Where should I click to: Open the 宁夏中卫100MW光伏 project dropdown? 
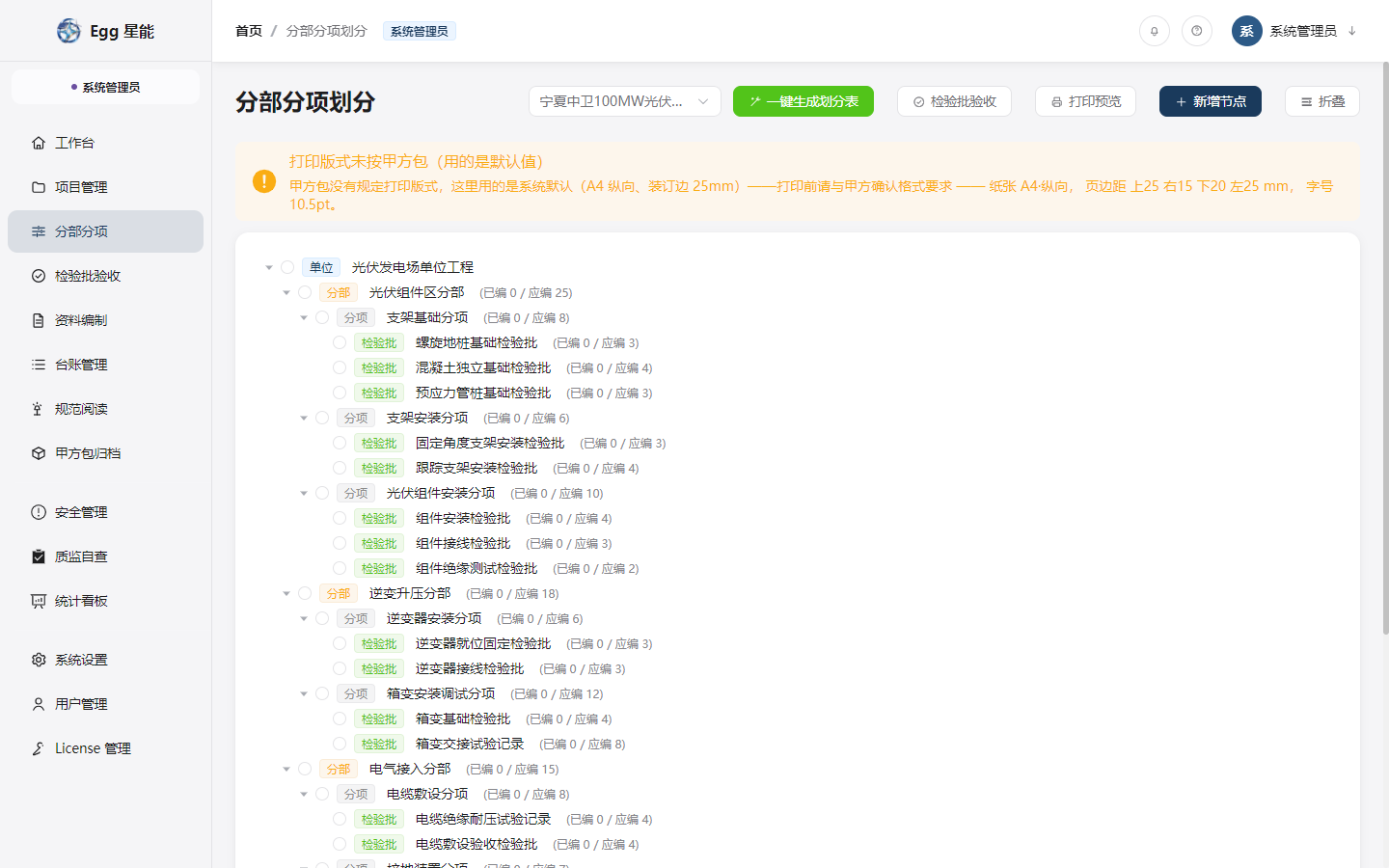pyautogui.click(x=624, y=101)
